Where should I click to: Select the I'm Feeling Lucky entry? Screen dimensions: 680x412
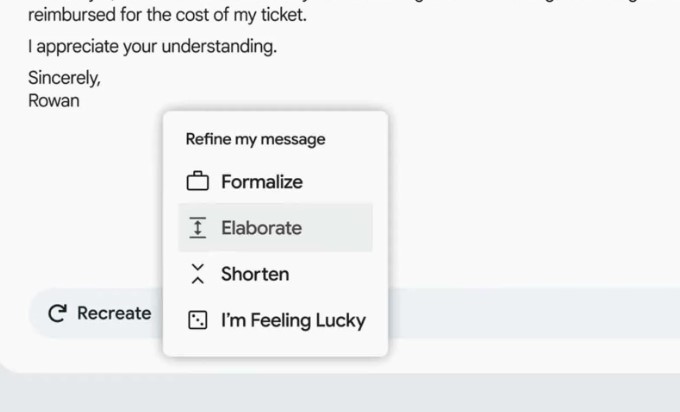point(293,321)
